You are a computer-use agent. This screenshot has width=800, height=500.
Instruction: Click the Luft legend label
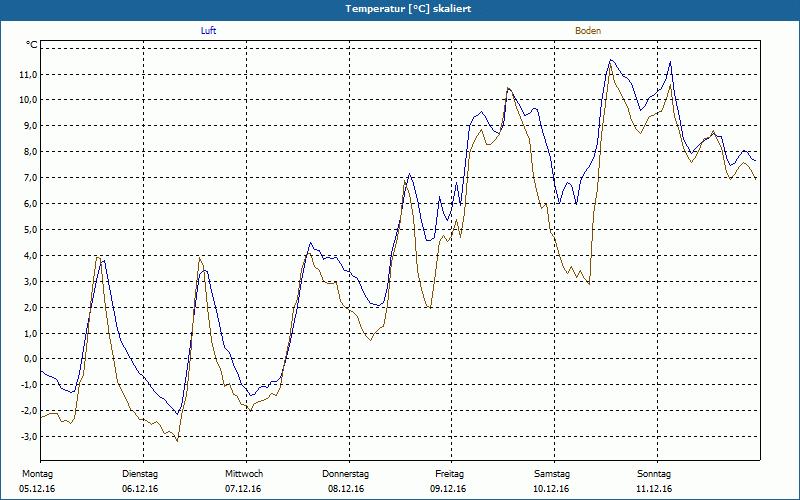[208, 31]
